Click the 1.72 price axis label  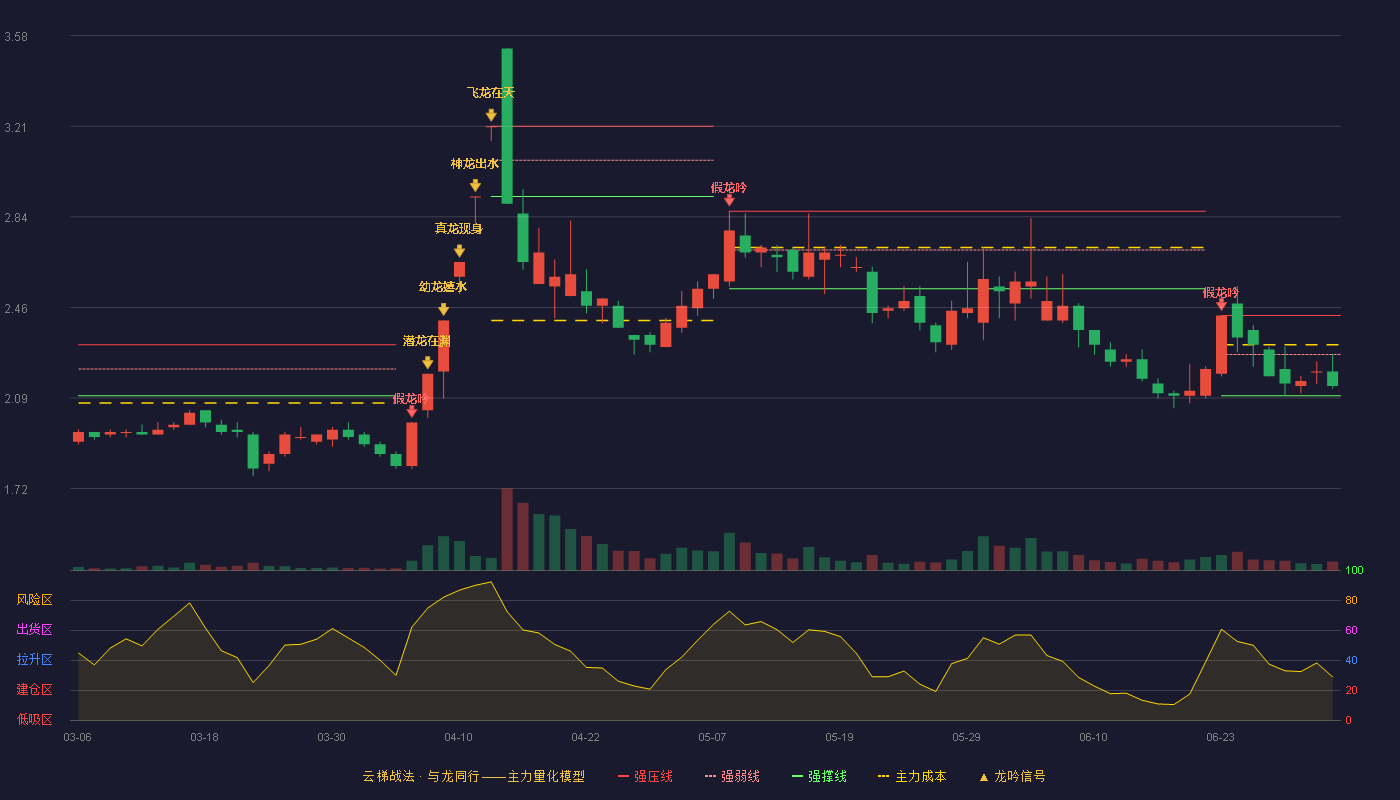click(16, 490)
